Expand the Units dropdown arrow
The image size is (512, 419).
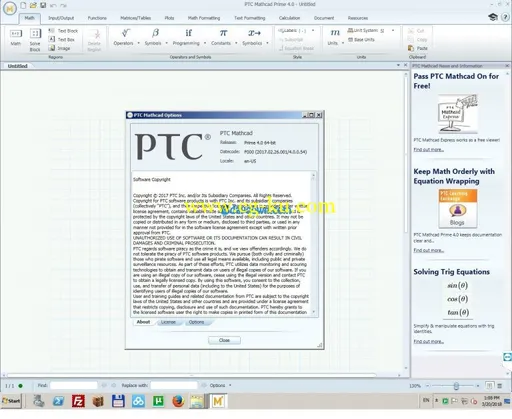(x=343, y=43)
